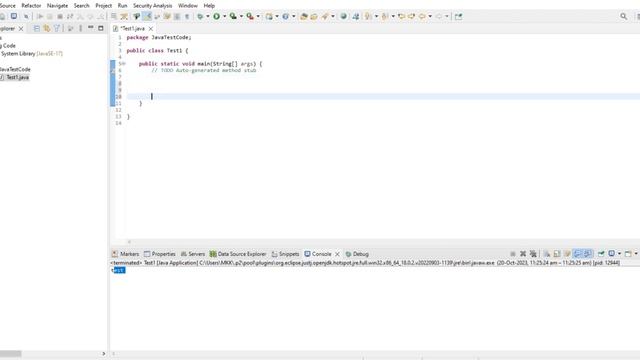Screen dimensions: 640x360
Task: Close the Test1.java editor tab
Action: coord(151,29)
